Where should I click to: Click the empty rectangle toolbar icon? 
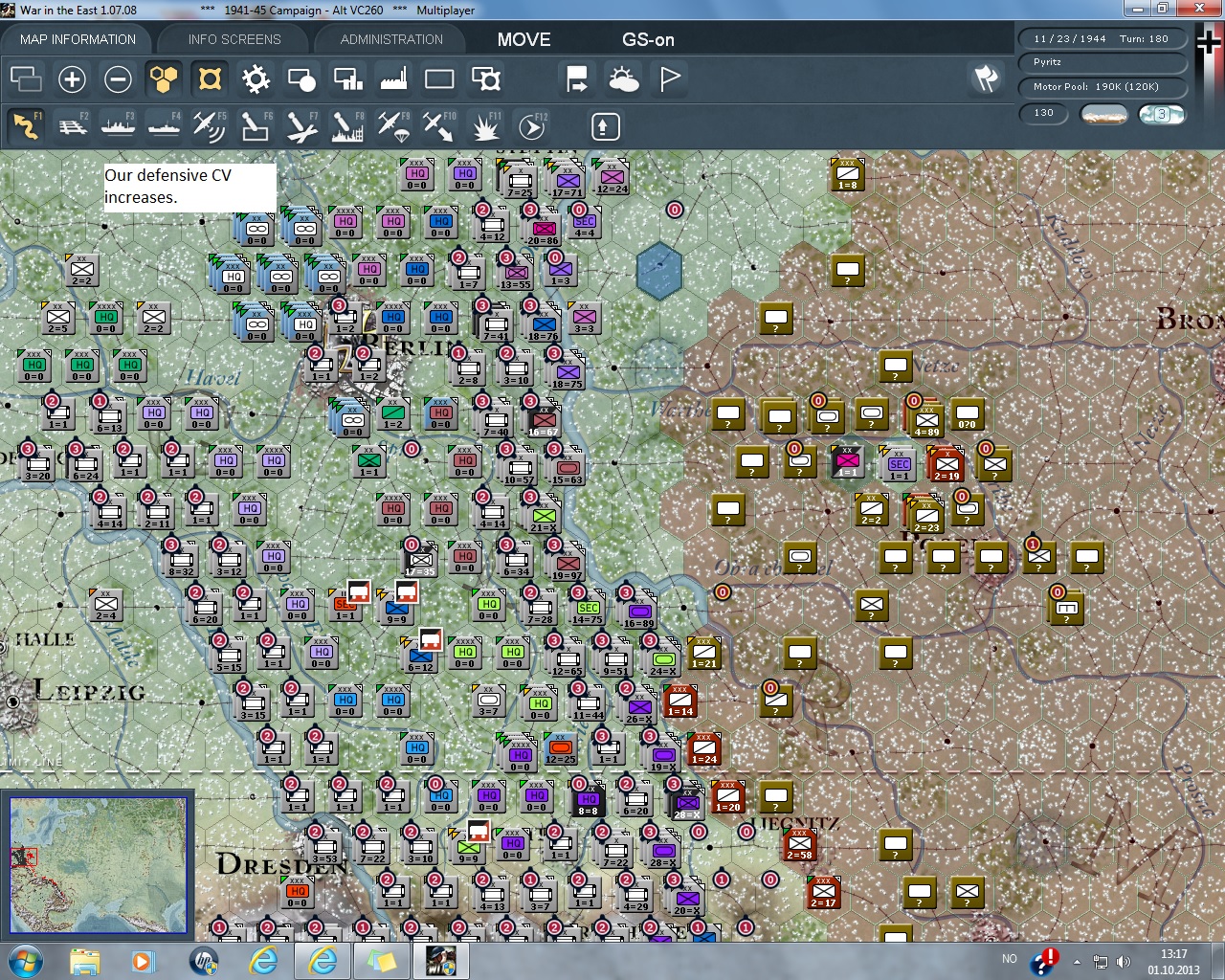tap(439, 78)
